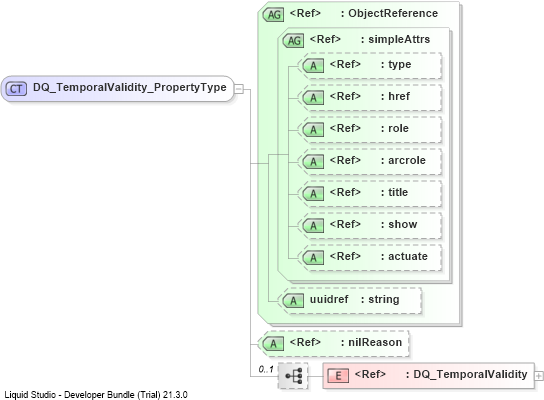This screenshot has width=544, height=400.
Task: Collapse the DQ_TemporalValidity_PropertyType node
Action: [x=239, y=89]
